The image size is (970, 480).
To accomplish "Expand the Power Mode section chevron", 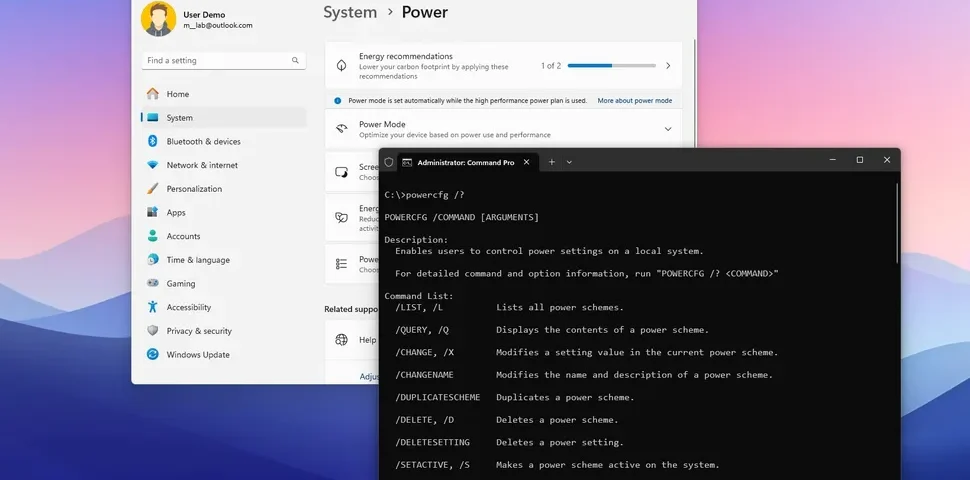I will (668, 129).
